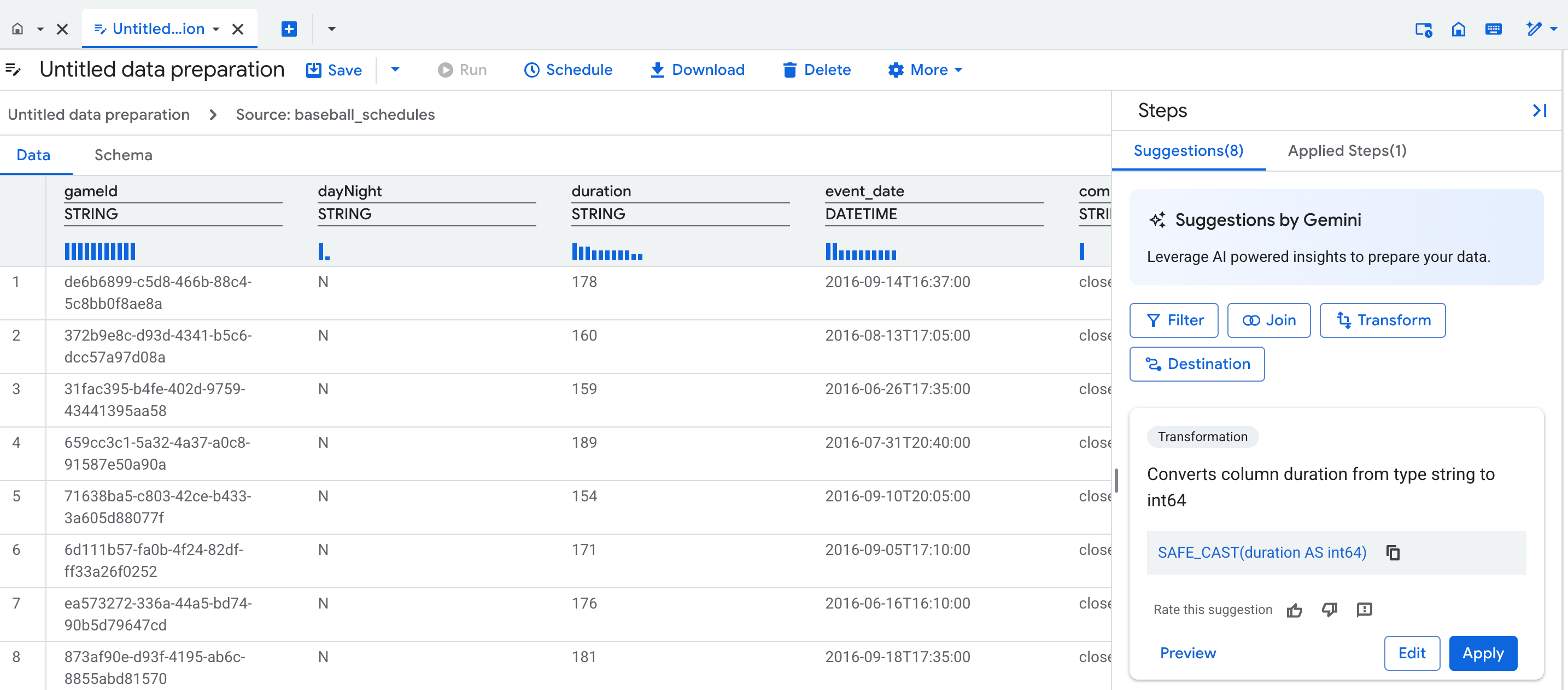The width and height of the screenshot is (1568, 690).
Task: Rate the suggestion with a thumbs up
Action: [x=1294, y=610]
